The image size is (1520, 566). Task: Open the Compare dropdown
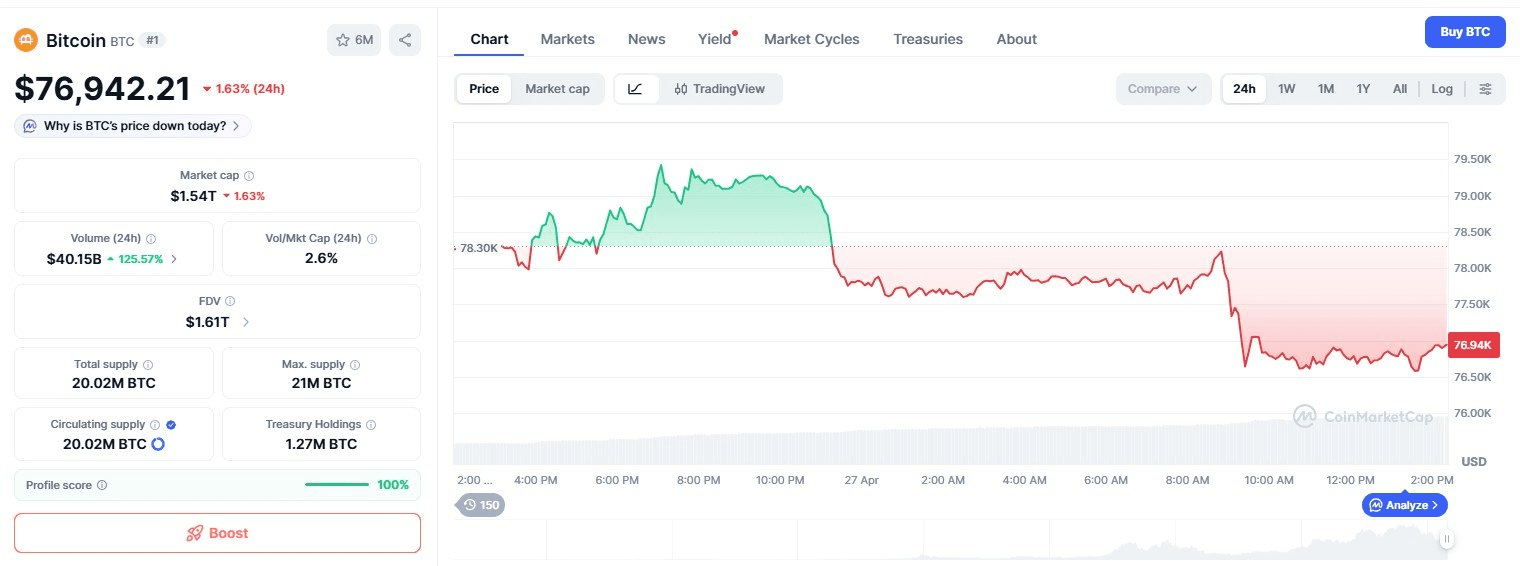[x=1162, y=89]
